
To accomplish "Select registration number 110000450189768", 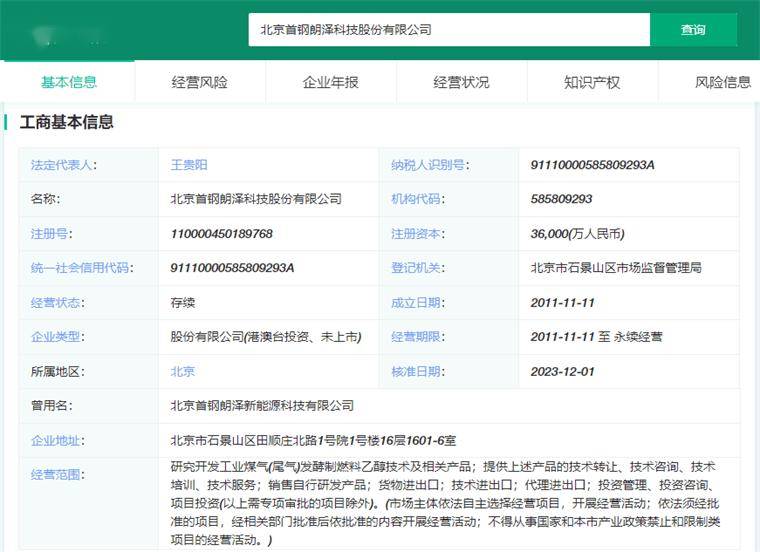I will 222,234.
